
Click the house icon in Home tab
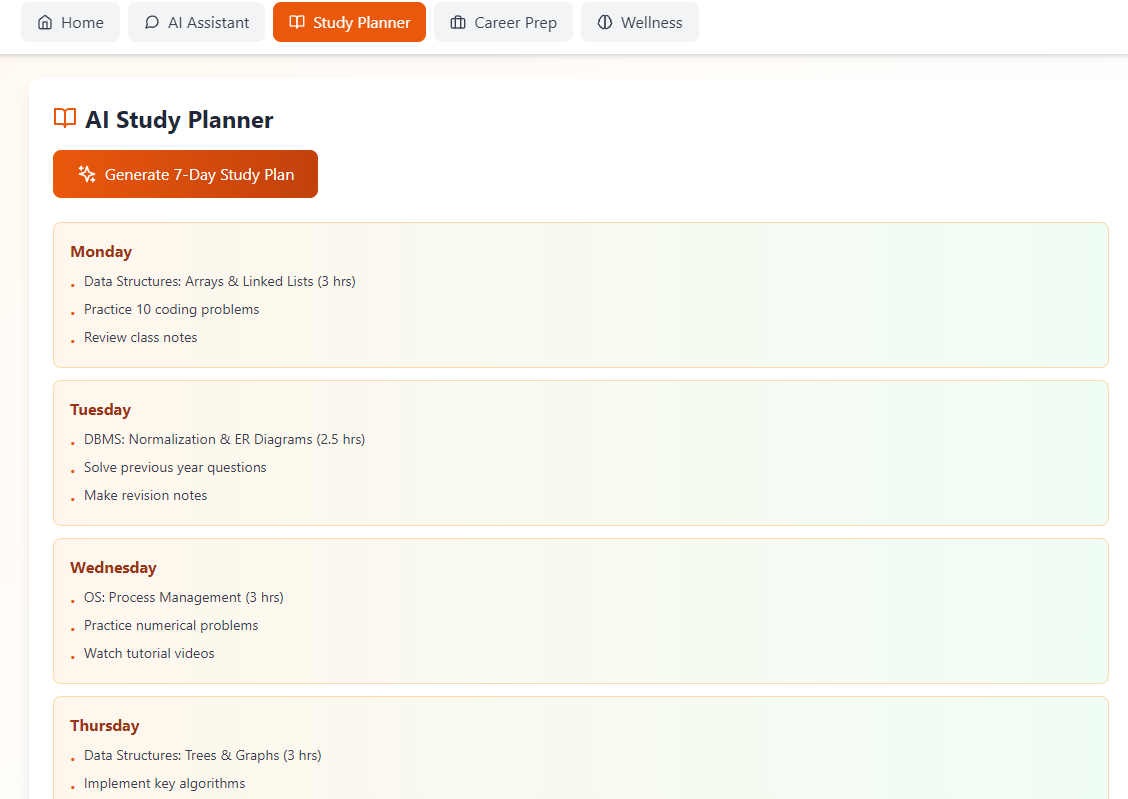point(45,22)
